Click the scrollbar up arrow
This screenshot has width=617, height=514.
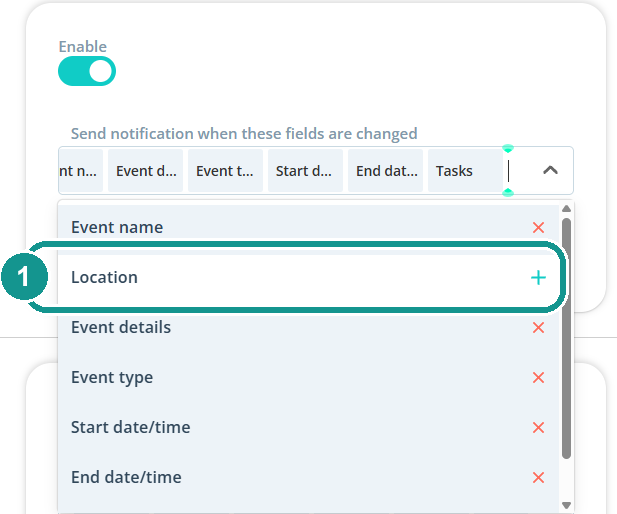coord(566,209)
